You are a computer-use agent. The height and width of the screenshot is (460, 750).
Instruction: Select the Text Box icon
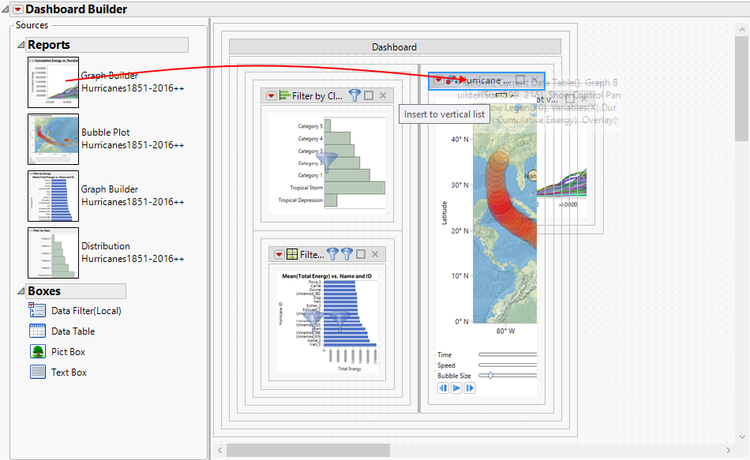[x=37, y=372]
